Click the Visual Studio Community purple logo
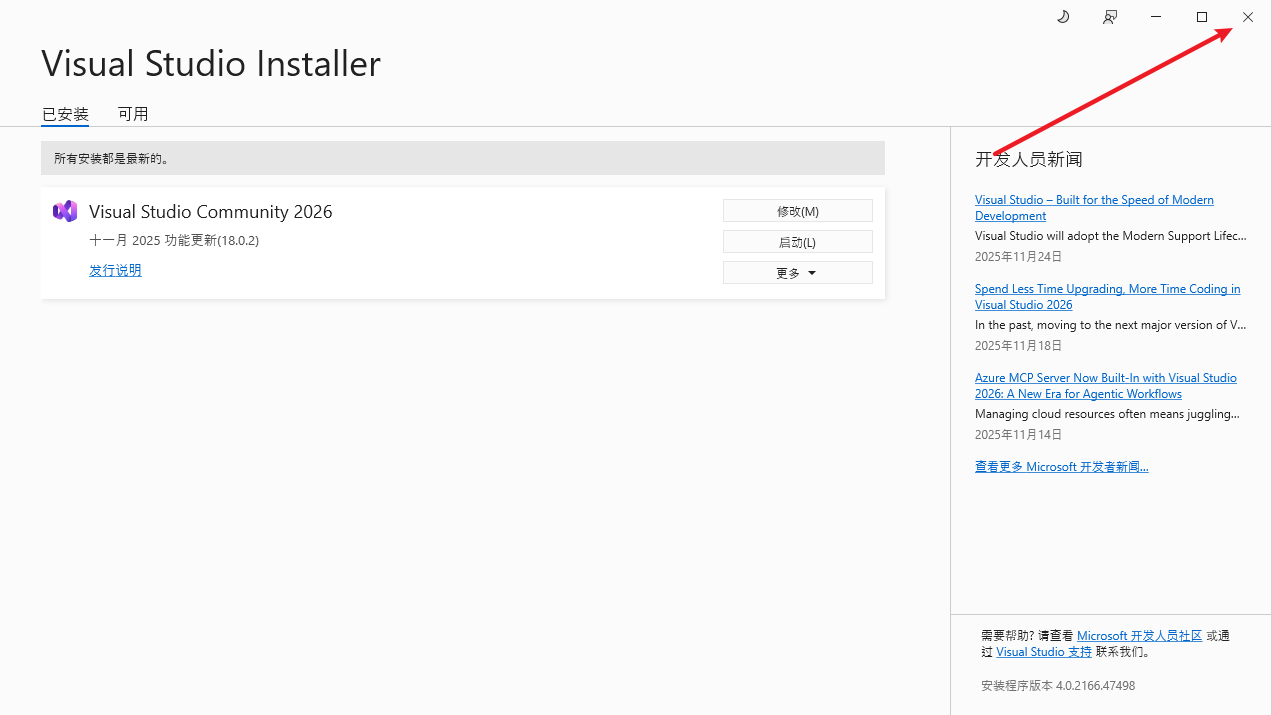The height and width of the screenshot is (715, 1272). coord(65,211)
